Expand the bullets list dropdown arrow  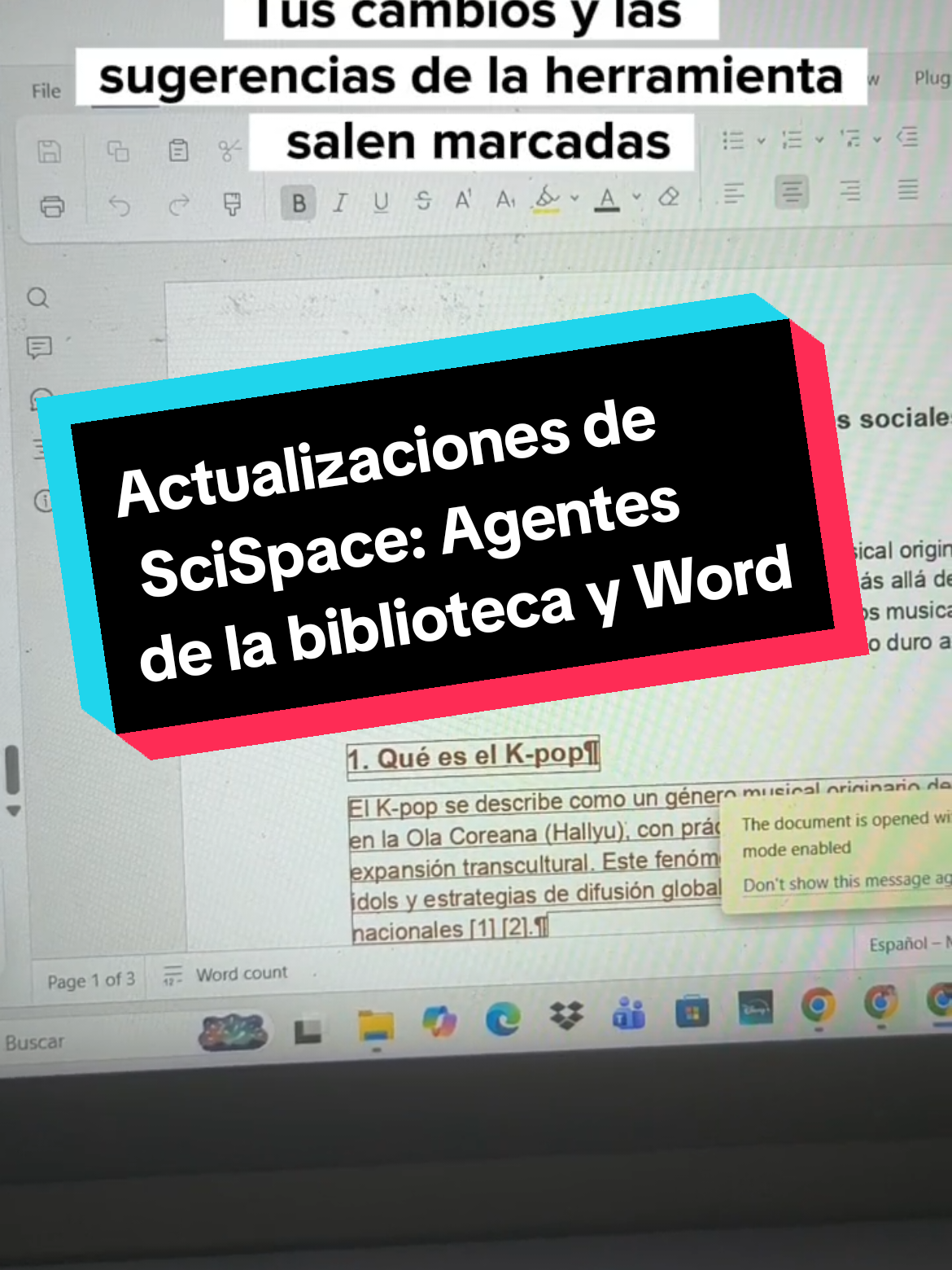pos(762,140)
